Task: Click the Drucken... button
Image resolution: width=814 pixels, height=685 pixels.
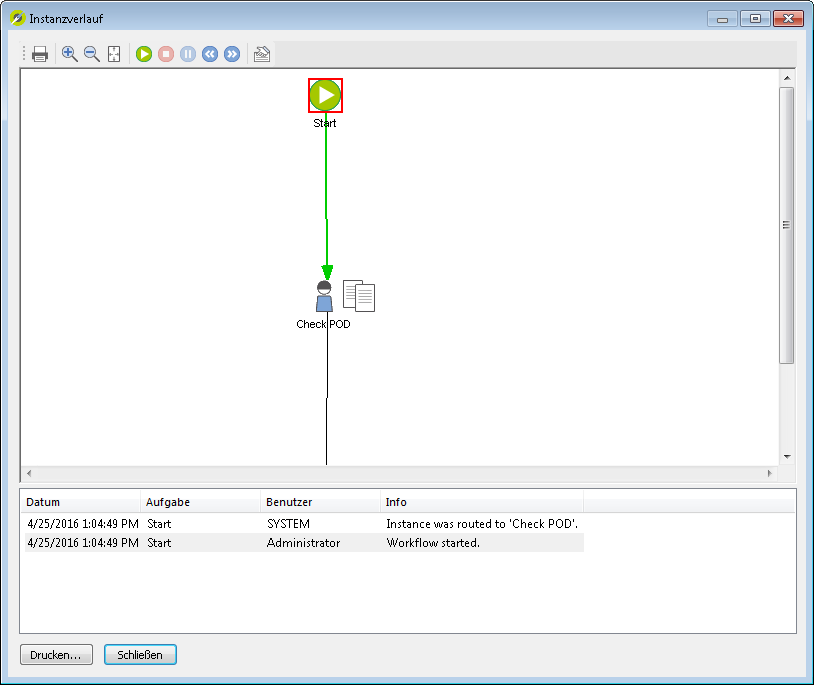Action: [x=57, y=654]
